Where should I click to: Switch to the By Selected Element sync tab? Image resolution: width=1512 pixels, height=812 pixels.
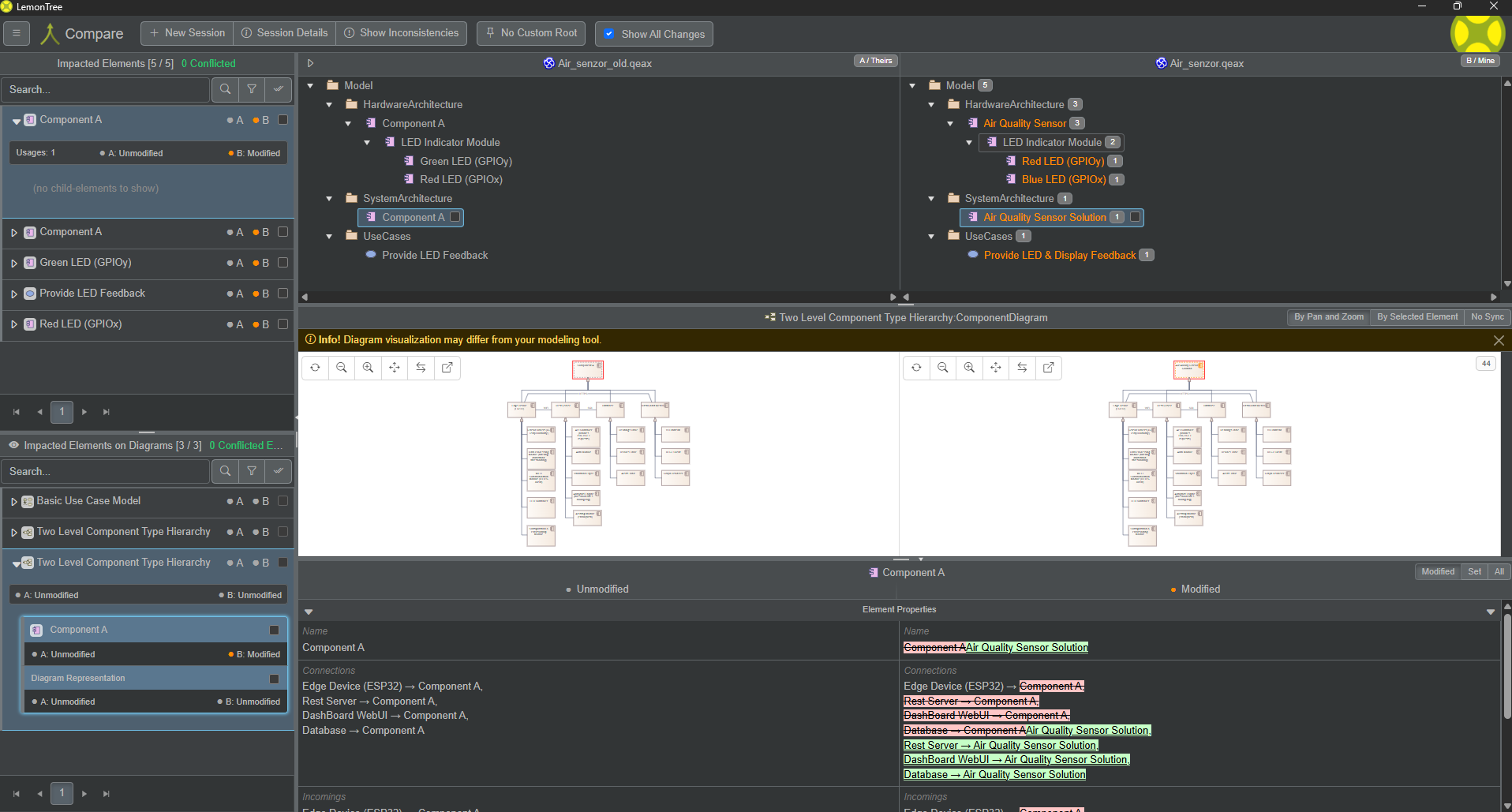1417,317
